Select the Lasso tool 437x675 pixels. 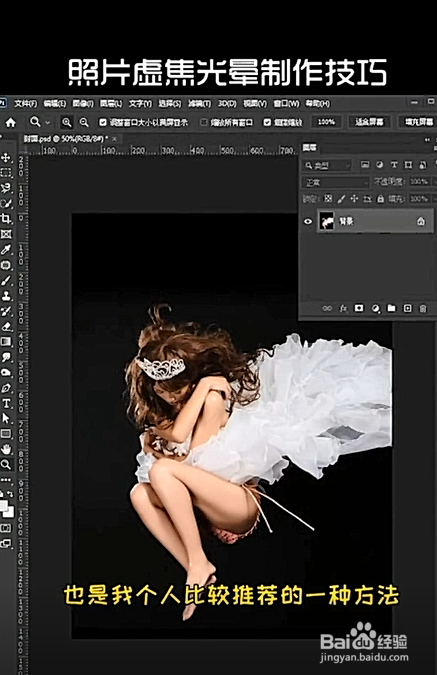tap(6, 188)
